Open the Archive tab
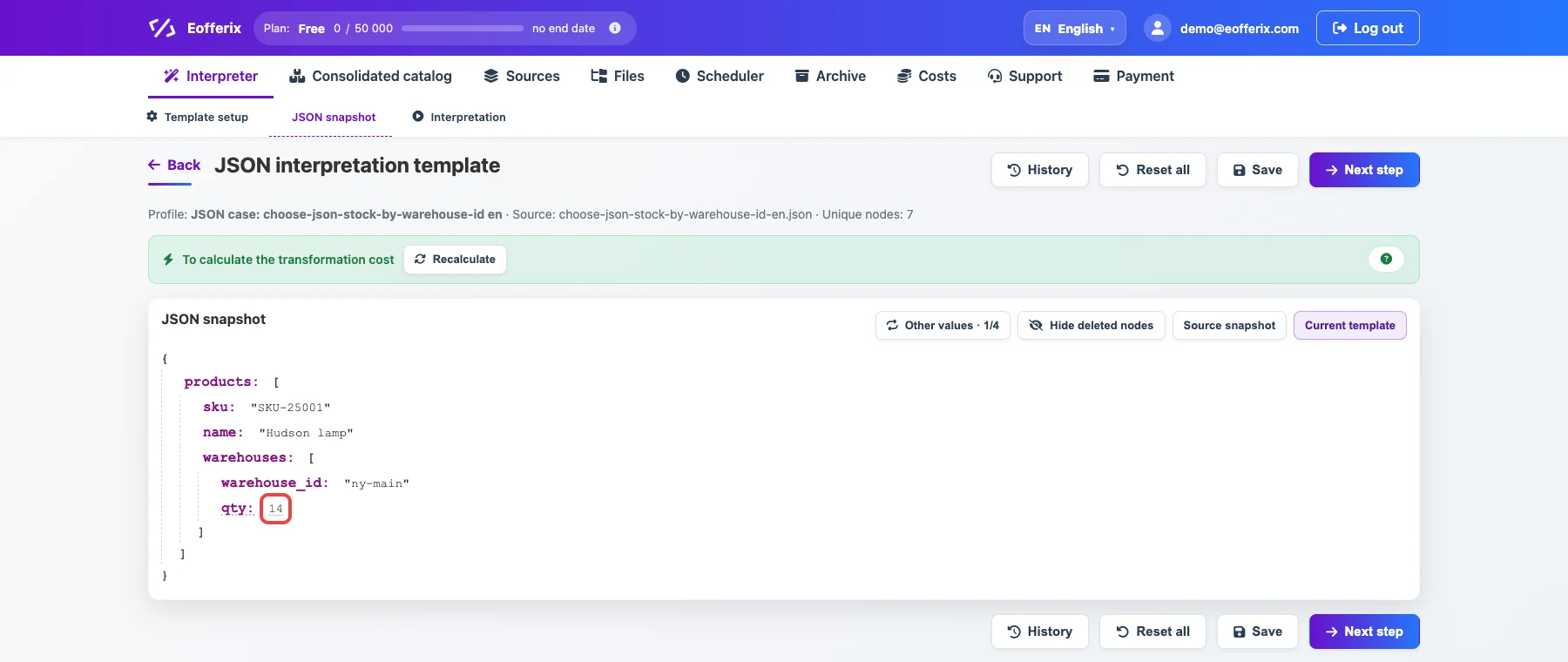 coord(830,76)
